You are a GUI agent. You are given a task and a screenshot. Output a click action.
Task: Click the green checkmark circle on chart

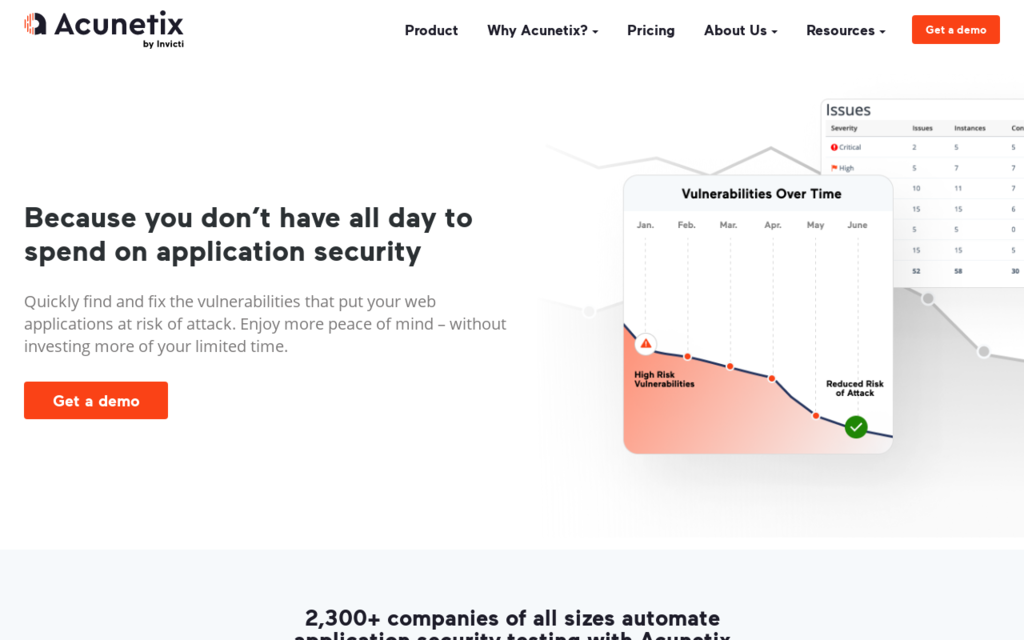point(856,426)
